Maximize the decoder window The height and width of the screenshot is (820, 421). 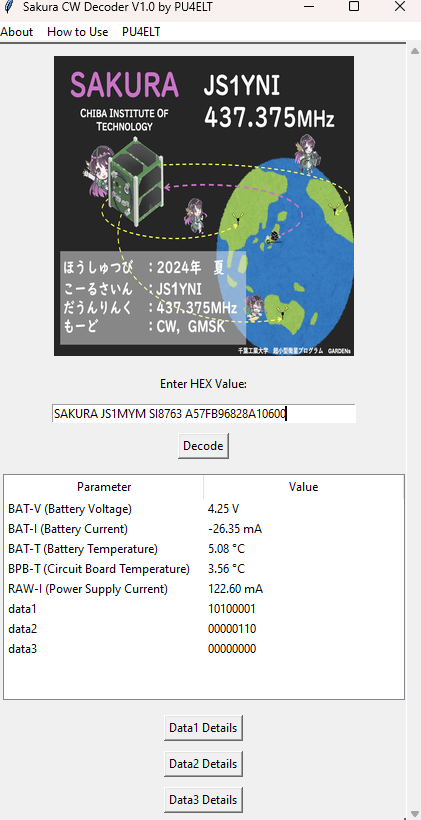coord(354,7)
